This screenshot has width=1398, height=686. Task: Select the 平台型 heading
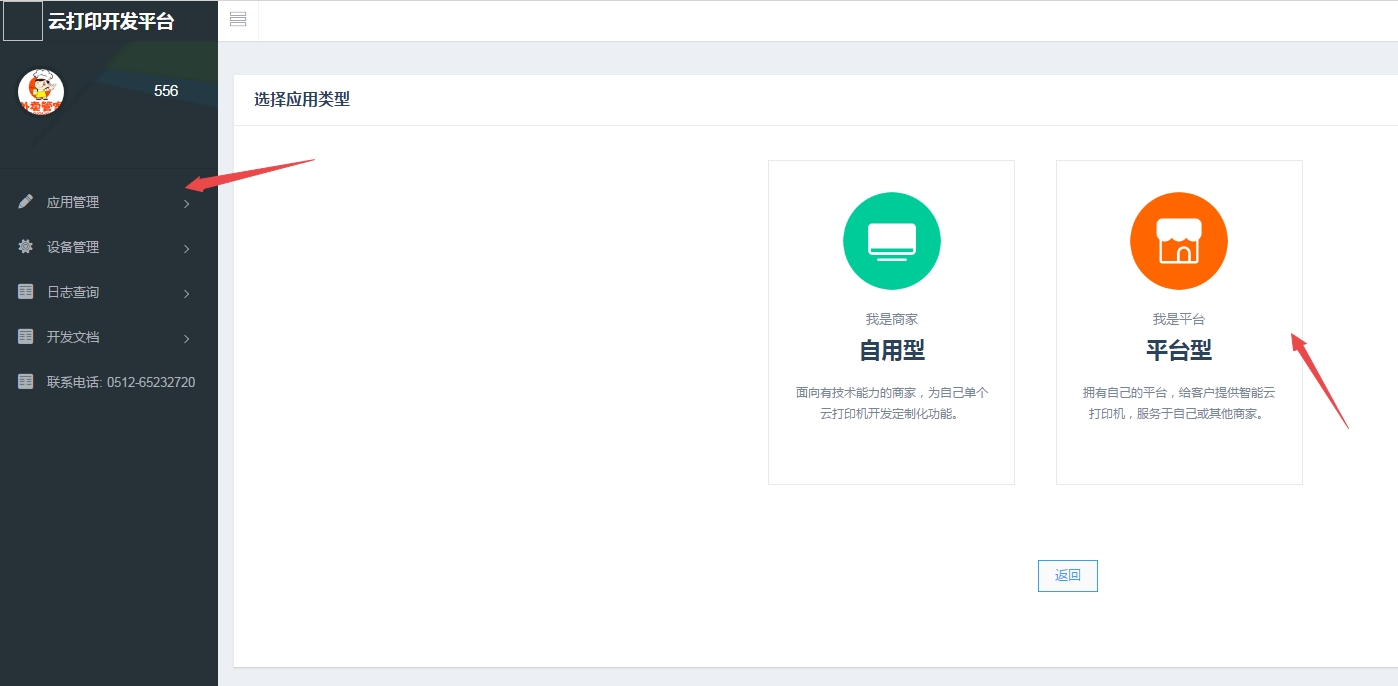(x=1179, y=350)
